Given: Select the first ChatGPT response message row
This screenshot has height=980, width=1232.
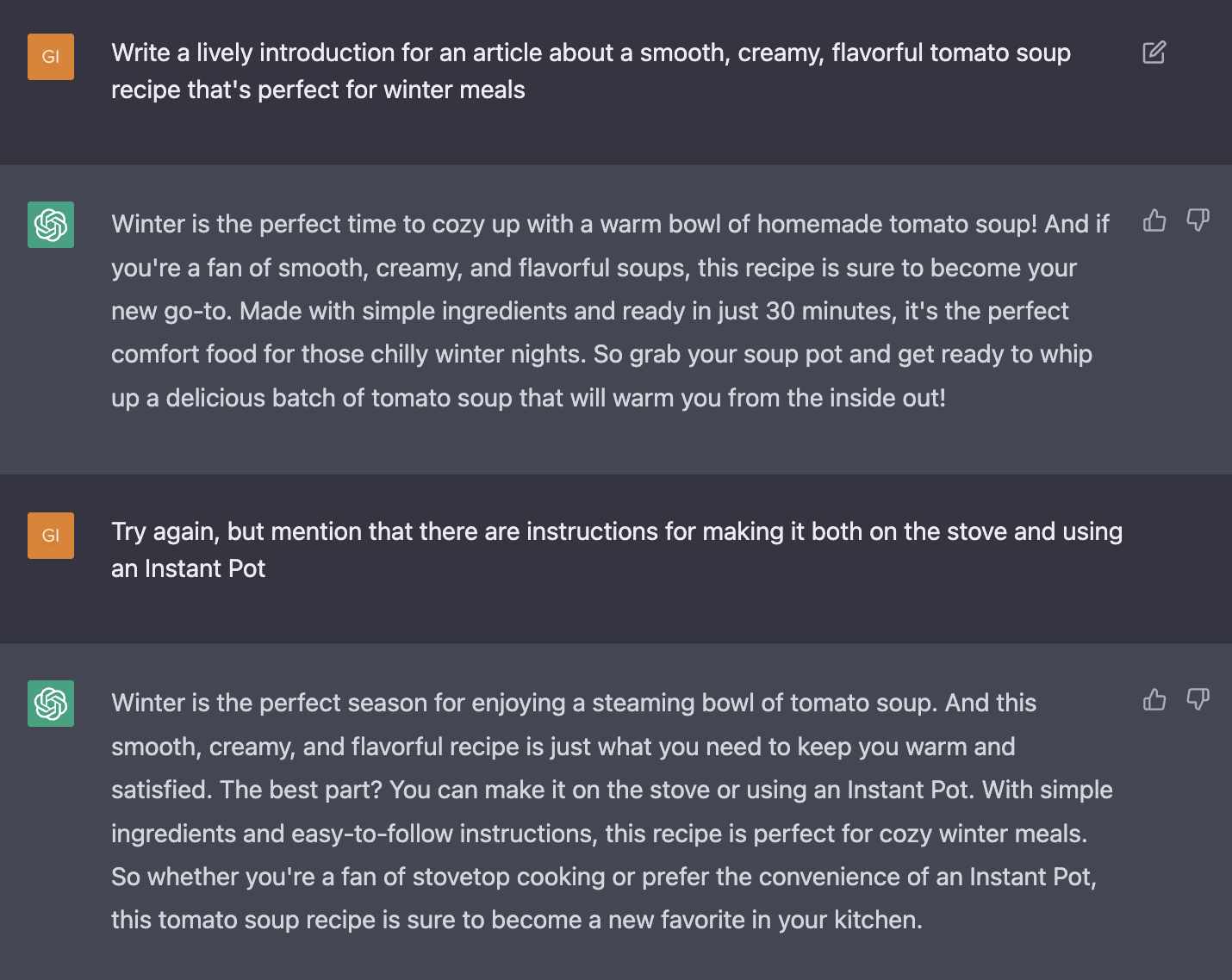Looking at the screenshot, I should [x=603, y=310].
